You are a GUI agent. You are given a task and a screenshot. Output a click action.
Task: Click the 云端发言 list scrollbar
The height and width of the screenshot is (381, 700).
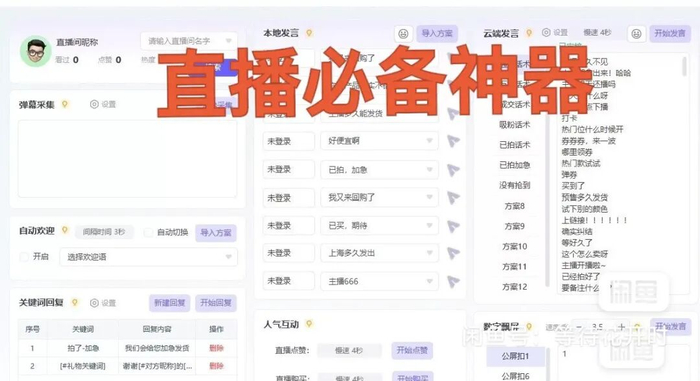pyautogui.click(x=684, y=67)
